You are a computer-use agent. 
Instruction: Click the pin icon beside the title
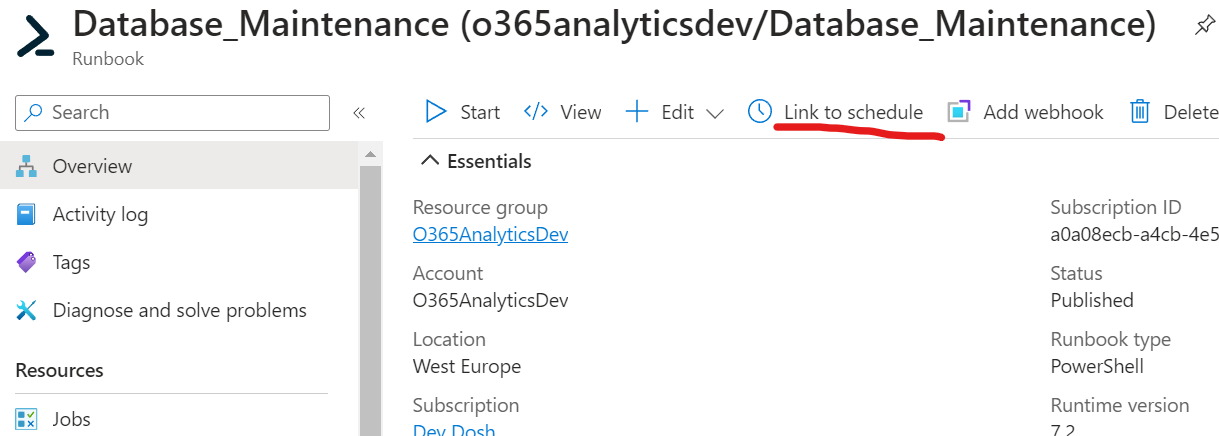click(1205, 27)
